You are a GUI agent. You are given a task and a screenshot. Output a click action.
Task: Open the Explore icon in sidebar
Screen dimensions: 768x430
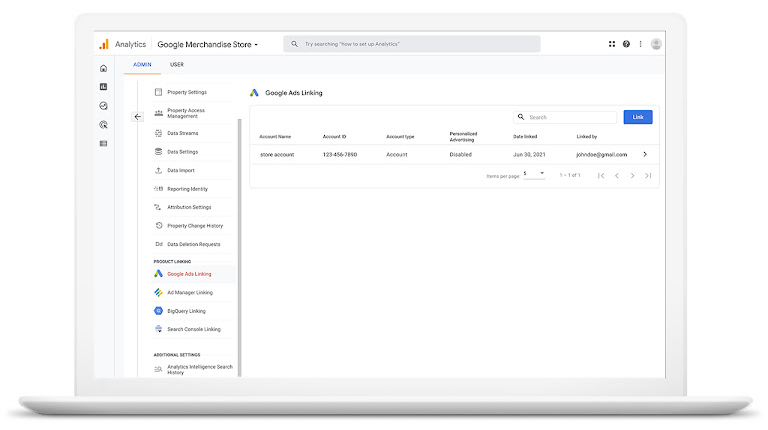click(103, 106)
